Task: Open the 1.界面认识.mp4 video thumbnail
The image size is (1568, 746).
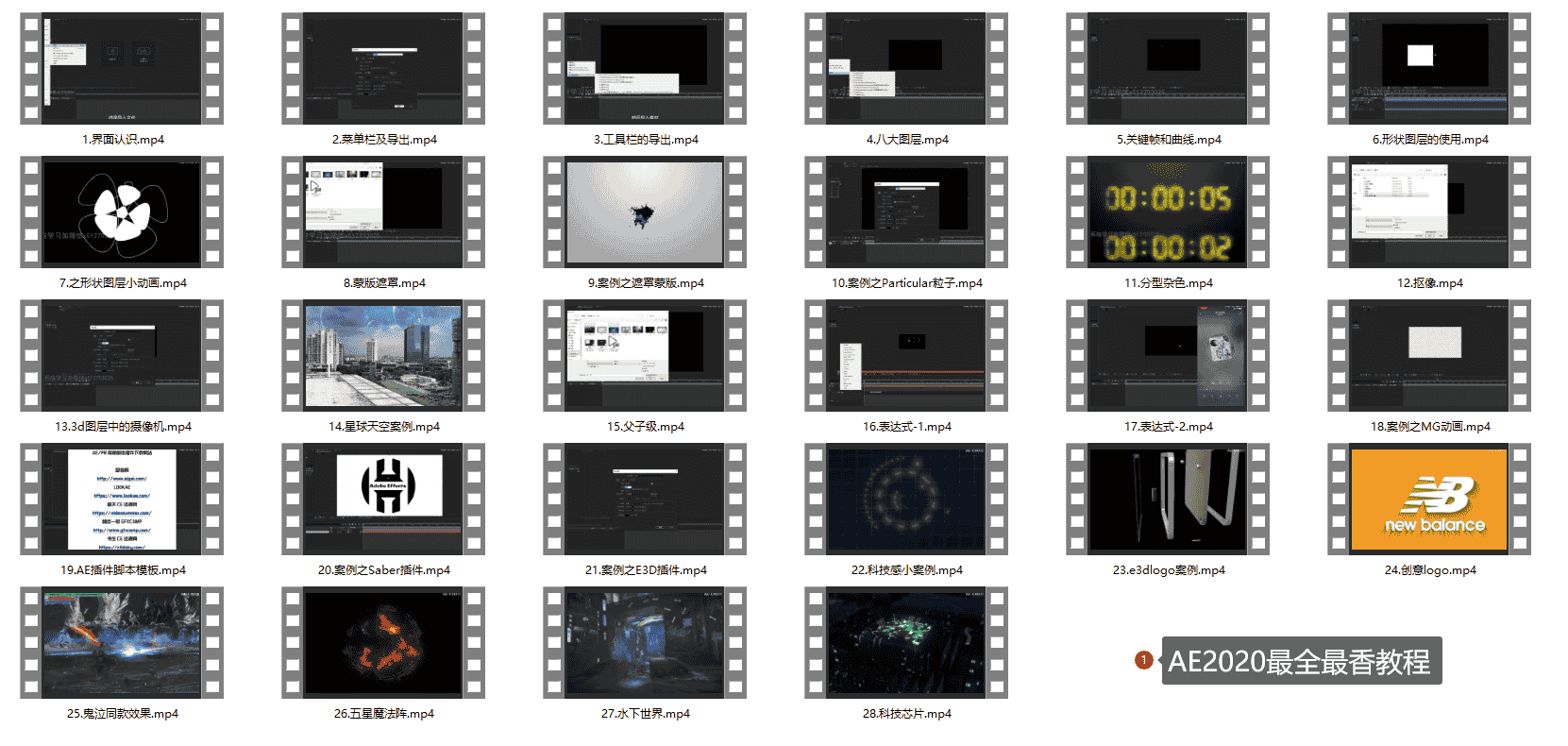Action: [x=122, y=68]
